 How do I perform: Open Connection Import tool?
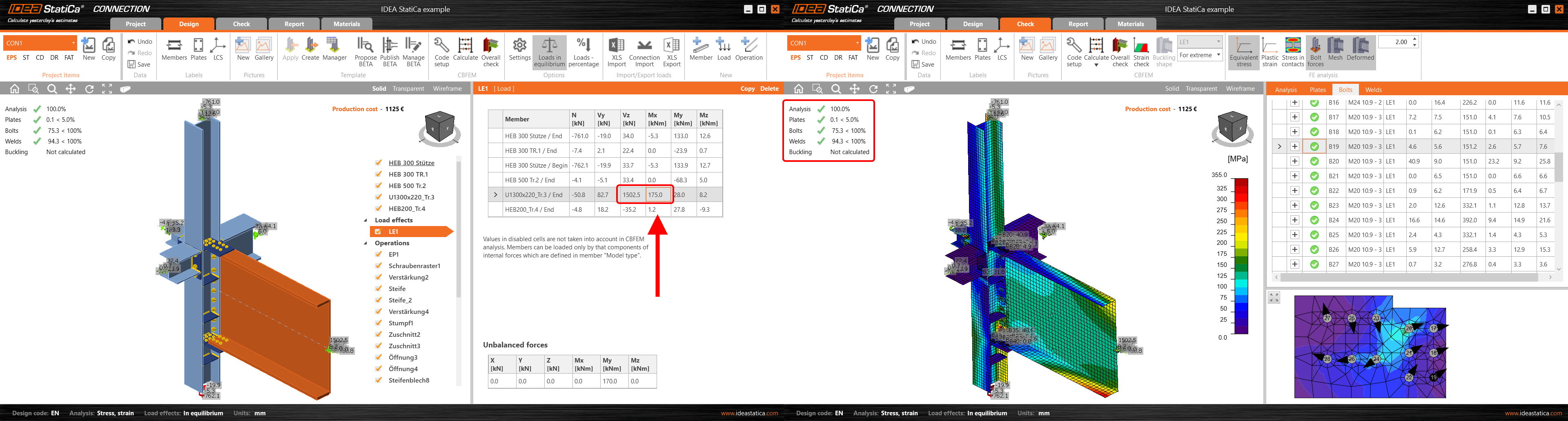pyautogui.click(x=644, y=52)
